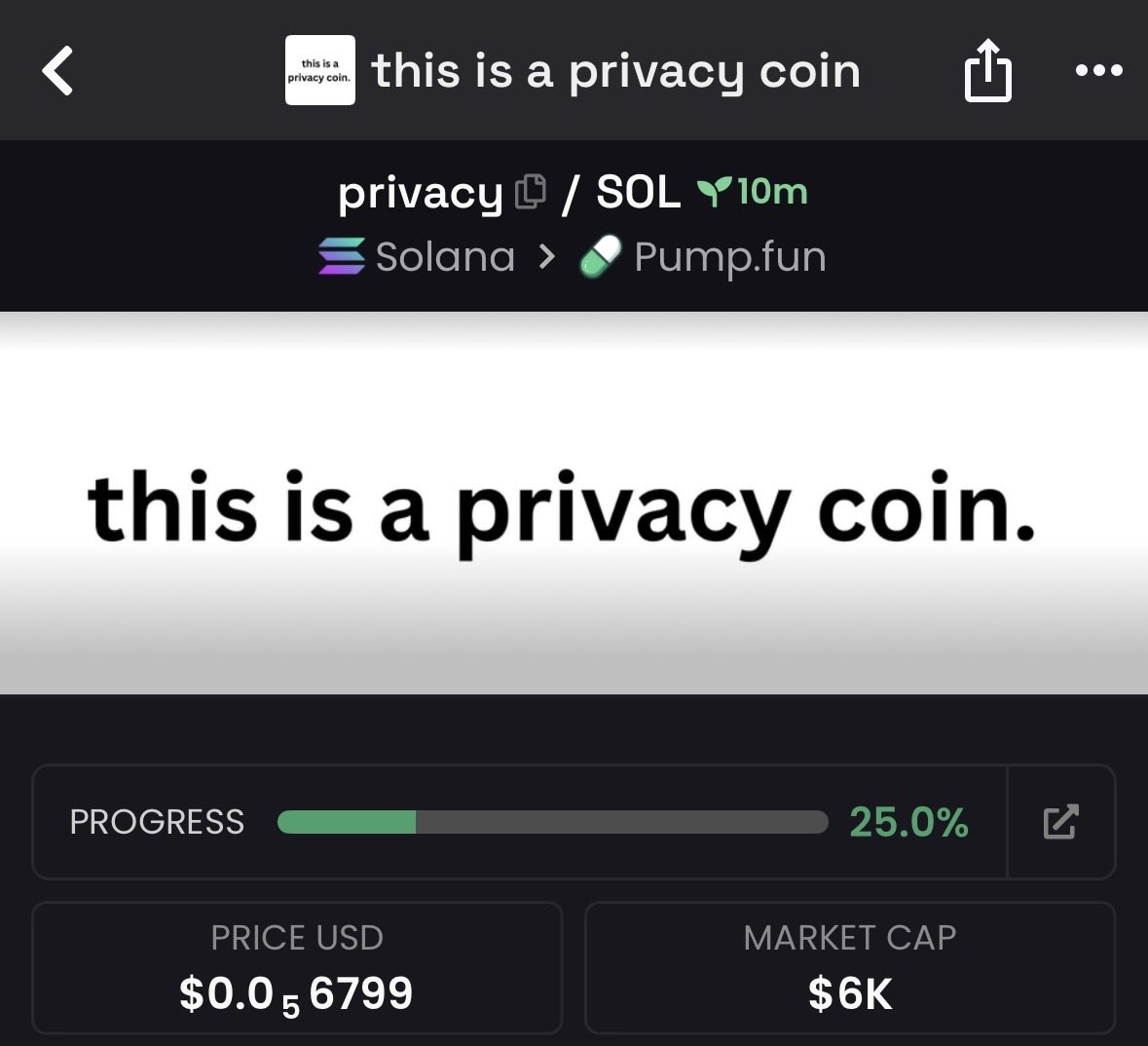Screen dimensions: 1148x1046
Task: Open bonding progress external link icon
Action: point(1060,822)
